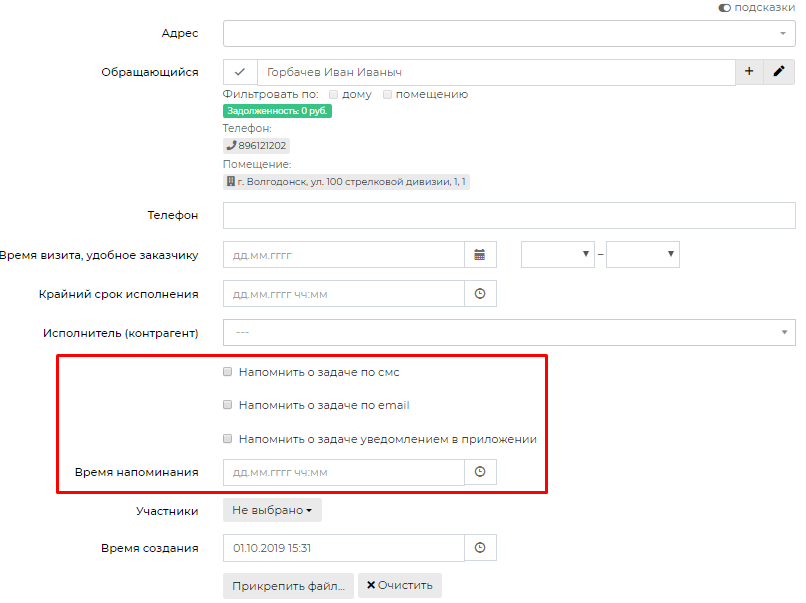Open clock picker for execution deadline
The width and height of the screenshot is (806, 603).
480,294
